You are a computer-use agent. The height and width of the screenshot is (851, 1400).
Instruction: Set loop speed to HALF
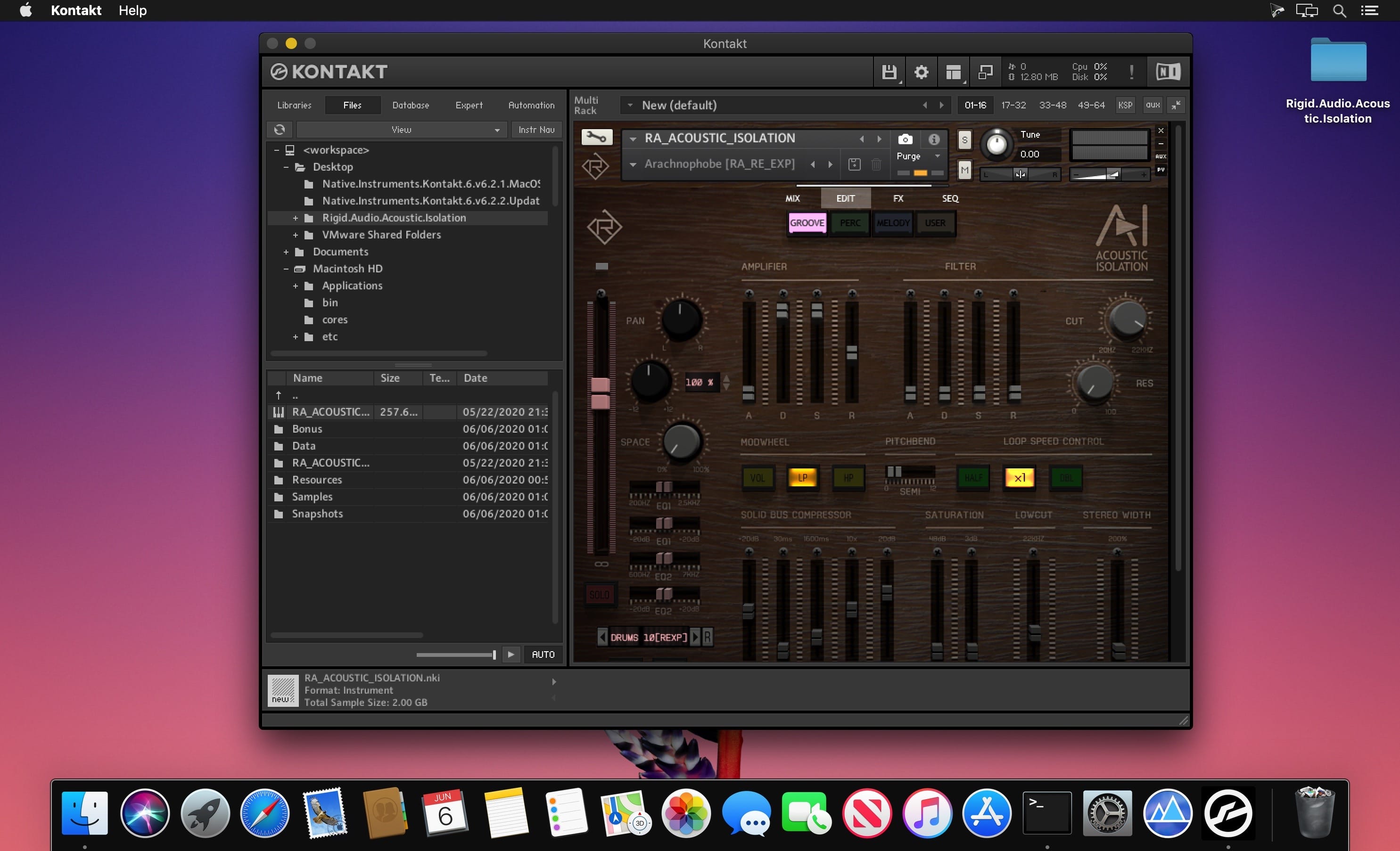point(973,478)
